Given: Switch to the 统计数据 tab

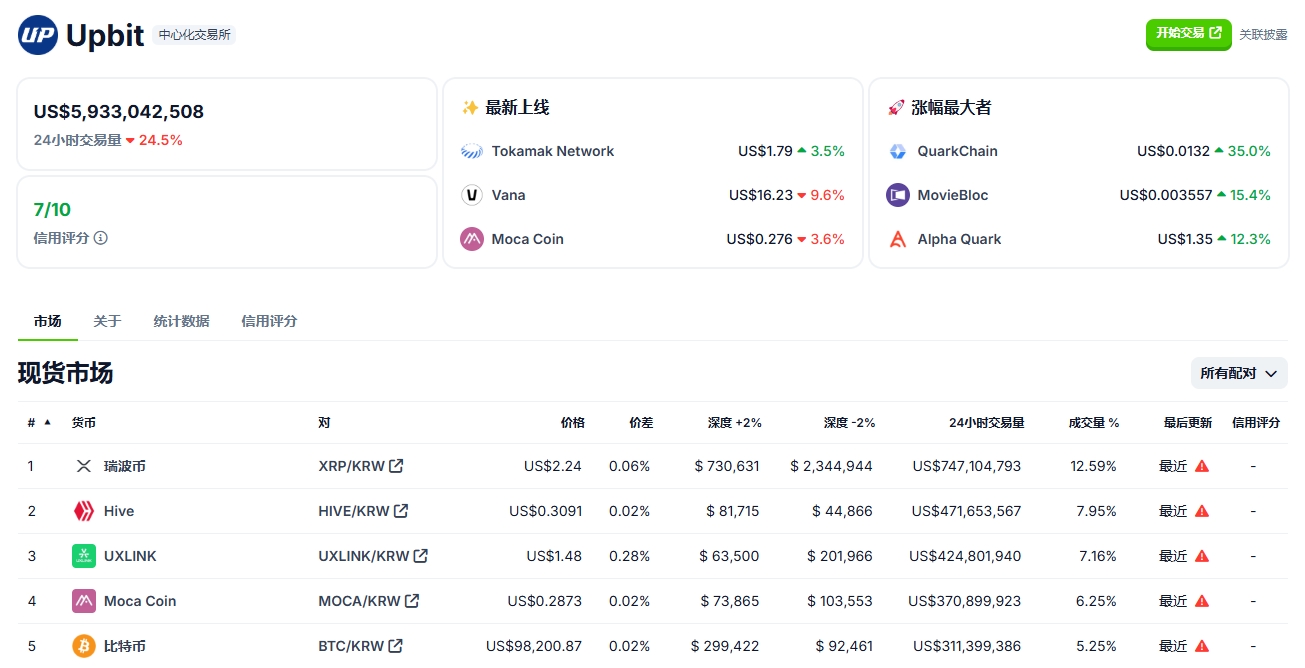Looking at the screenshot, I should (x=181, y=321).
